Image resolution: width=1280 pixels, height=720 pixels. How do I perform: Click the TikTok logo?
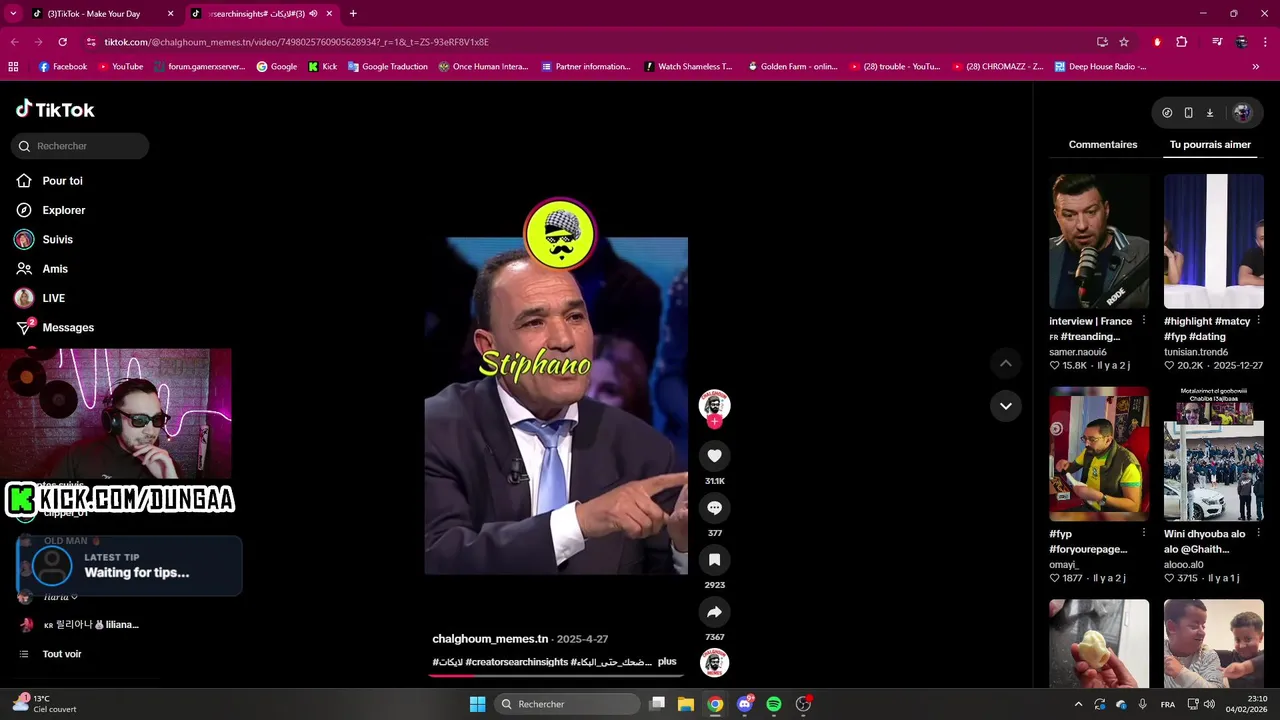(x=55, y=109)
